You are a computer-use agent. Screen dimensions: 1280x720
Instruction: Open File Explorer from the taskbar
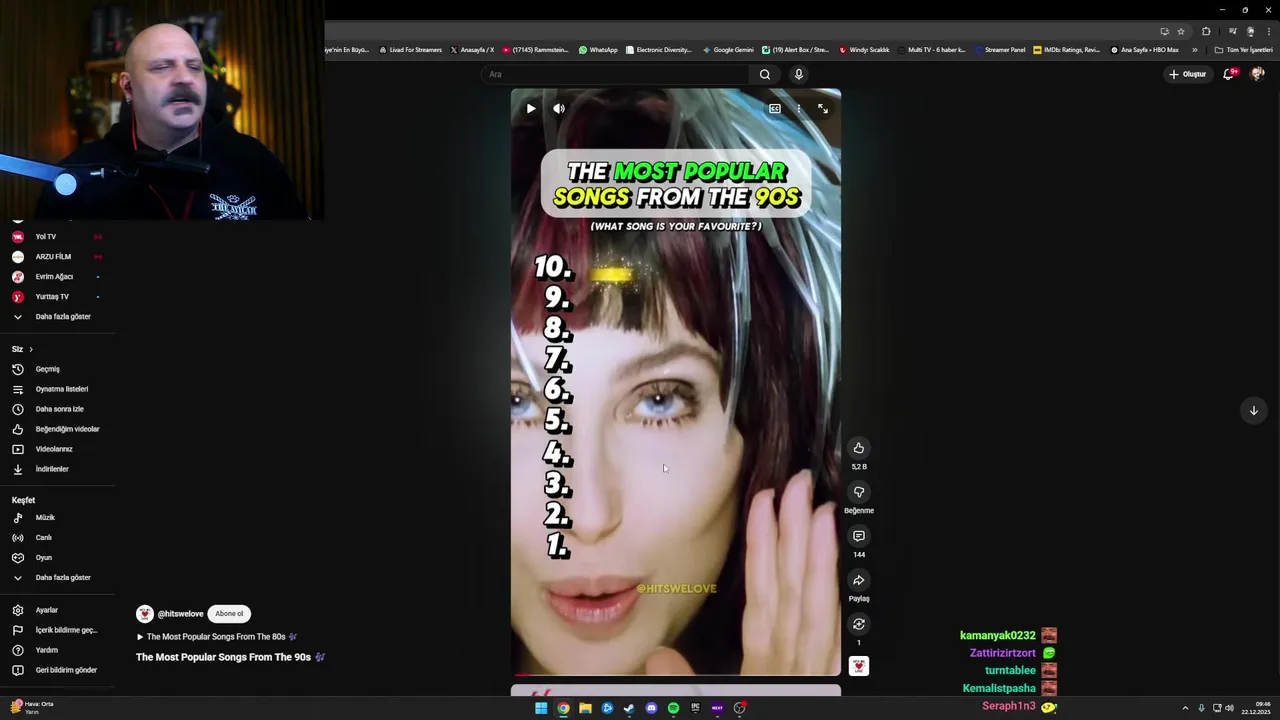[585, 708]
